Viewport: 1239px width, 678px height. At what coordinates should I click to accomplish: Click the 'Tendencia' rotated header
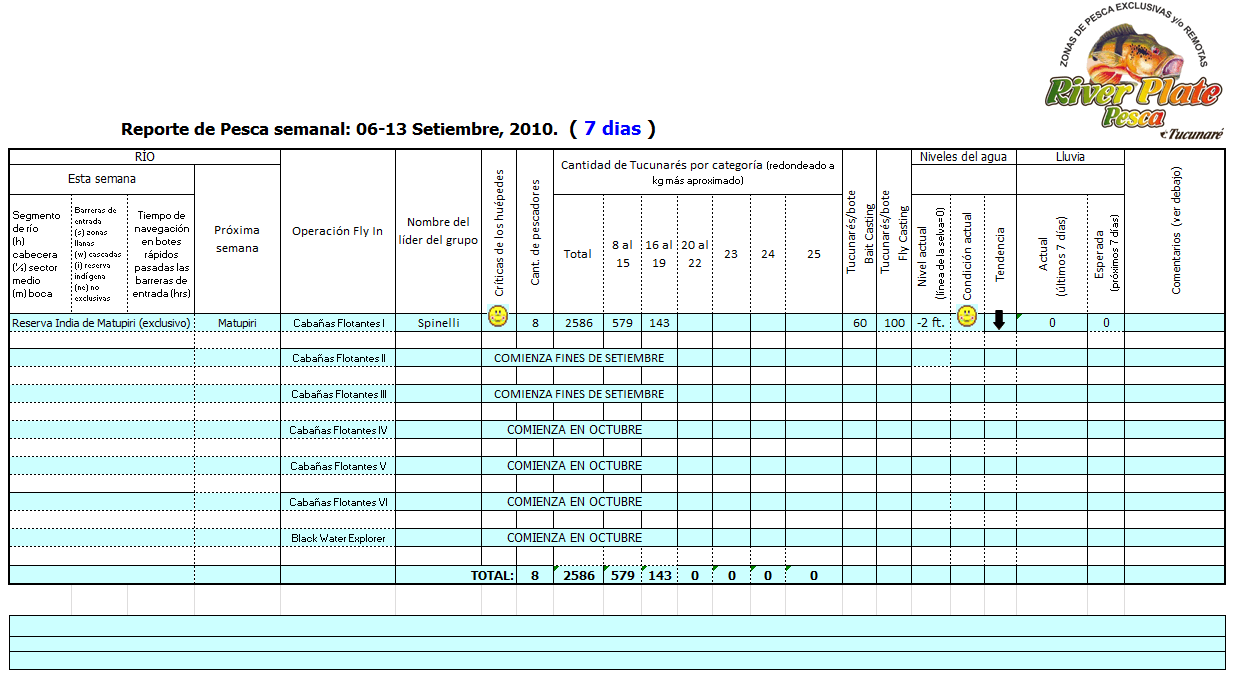tap(1000, 252)
